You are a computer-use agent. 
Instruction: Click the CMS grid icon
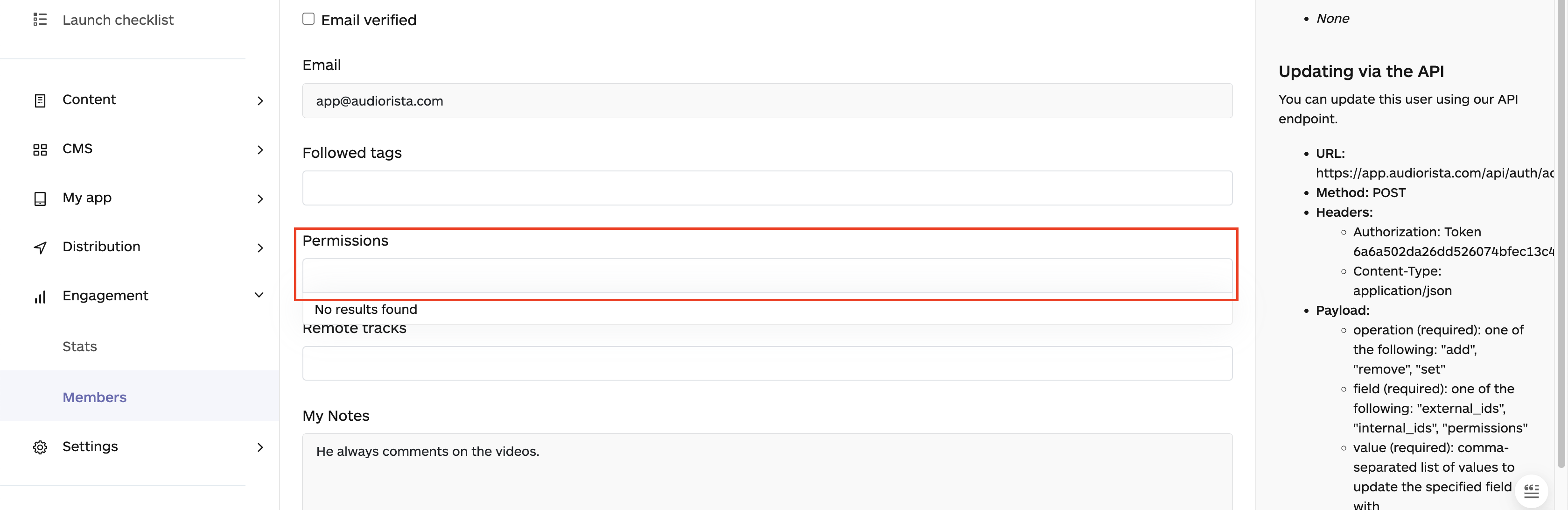coord(40,150)
